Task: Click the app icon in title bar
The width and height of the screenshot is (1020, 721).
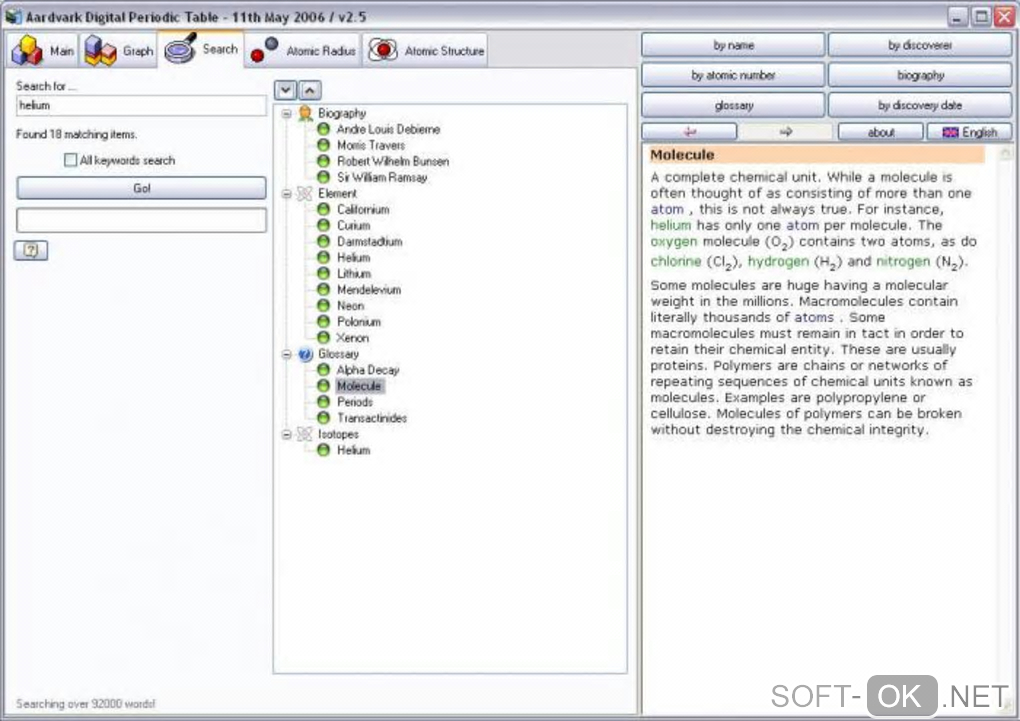Action: (13, 16)
